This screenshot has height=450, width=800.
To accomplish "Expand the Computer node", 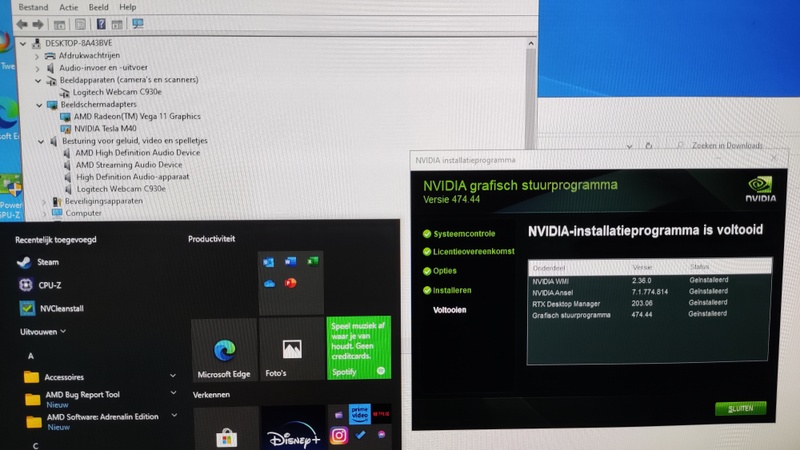I will click(x=44, y=214).
